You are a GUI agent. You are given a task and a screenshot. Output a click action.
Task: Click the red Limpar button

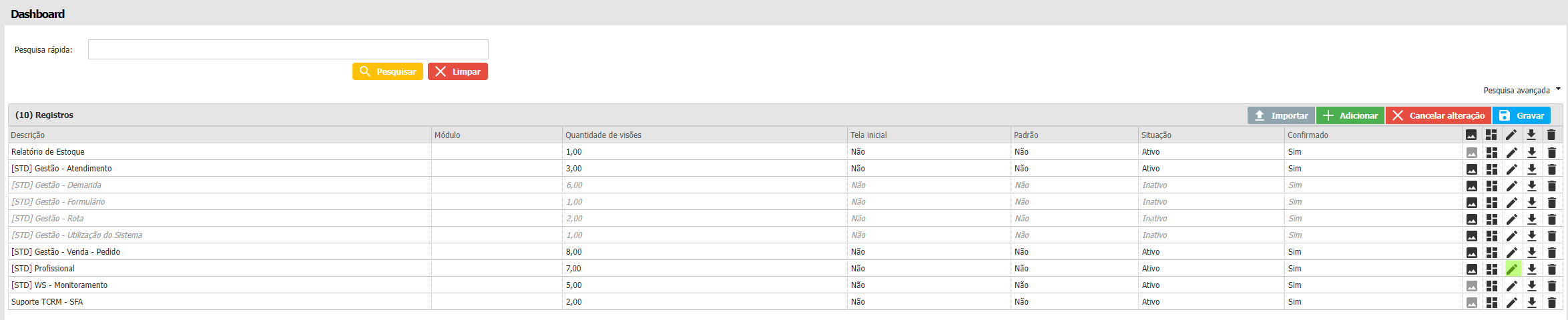pyautogui.click(x=458, y=71)
